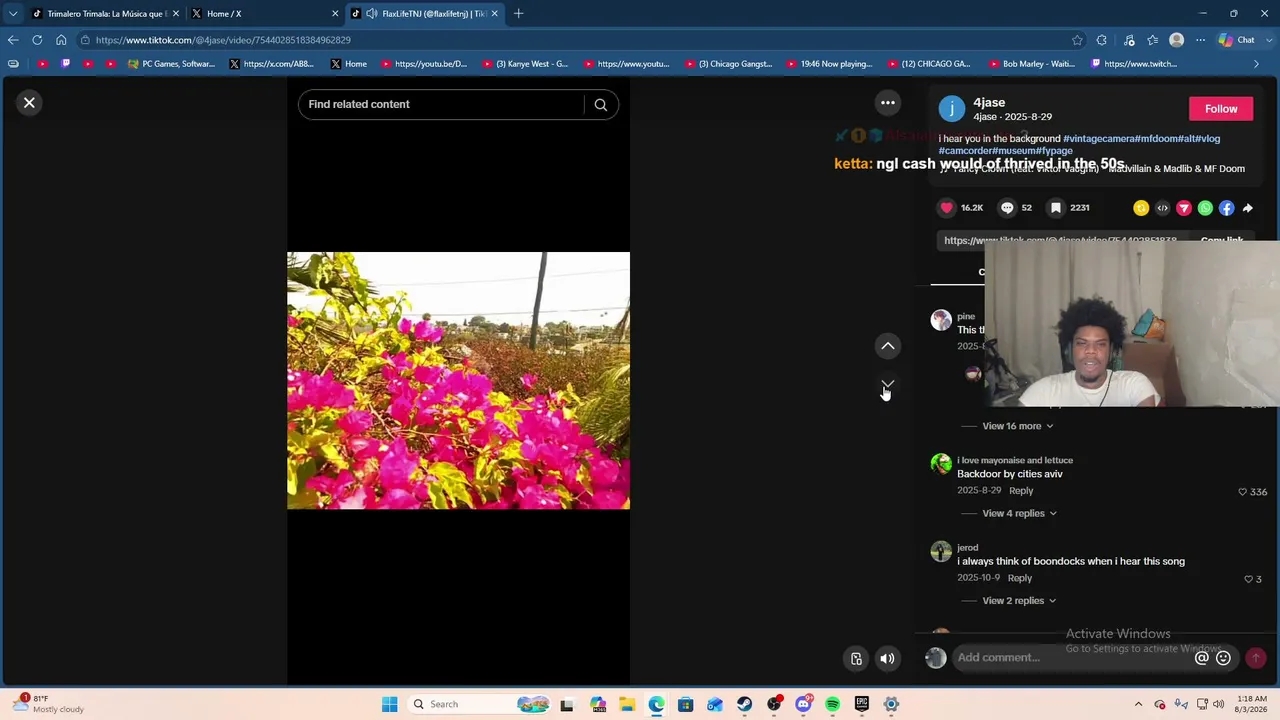The width and height of the screenshot is (1280, 720).
Task: Share the video to Facebook
Action: pos(1226,208)
